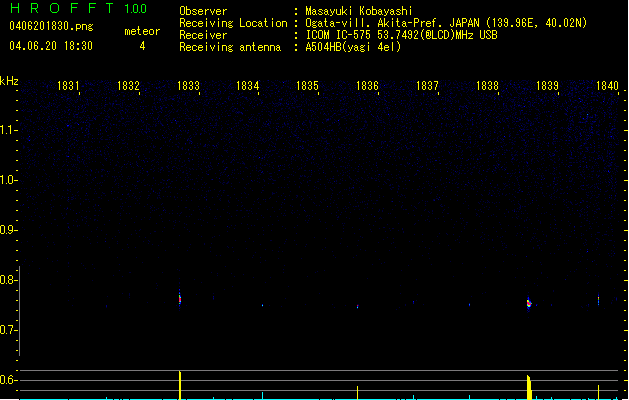Click the 1.1 kHz frequency label

tap(7, 130)
